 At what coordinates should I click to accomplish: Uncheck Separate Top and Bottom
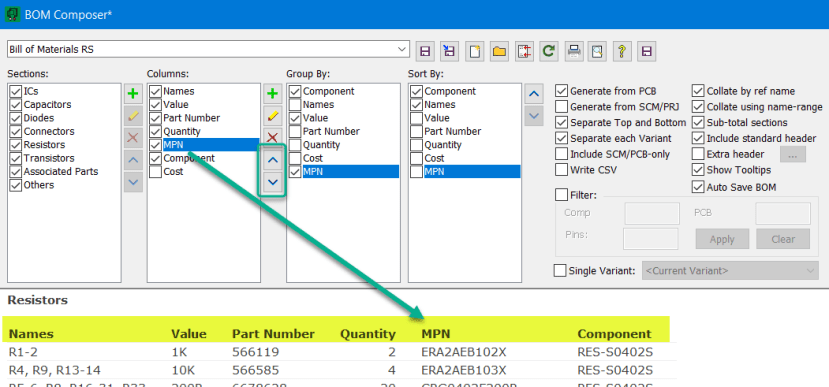click(561, 123)
